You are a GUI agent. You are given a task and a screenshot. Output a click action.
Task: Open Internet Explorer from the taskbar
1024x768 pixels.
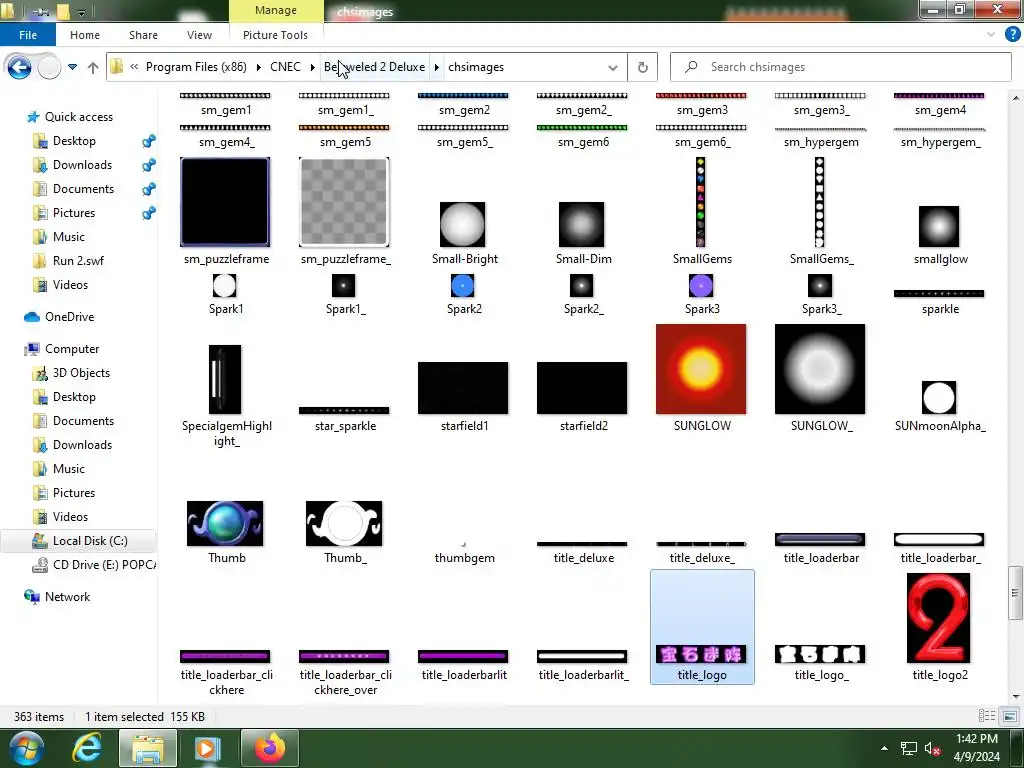coord(87,748)
